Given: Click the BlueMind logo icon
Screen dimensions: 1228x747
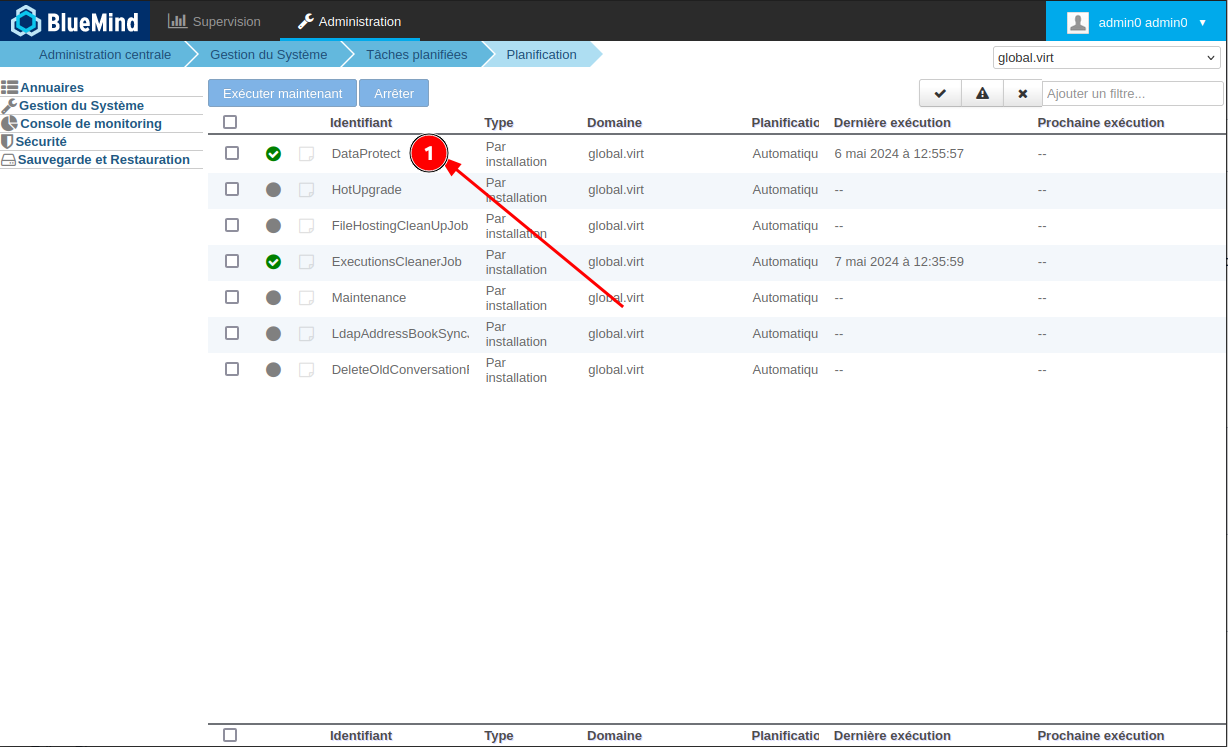Looking at the screenshot, I should tap(27, 21).
